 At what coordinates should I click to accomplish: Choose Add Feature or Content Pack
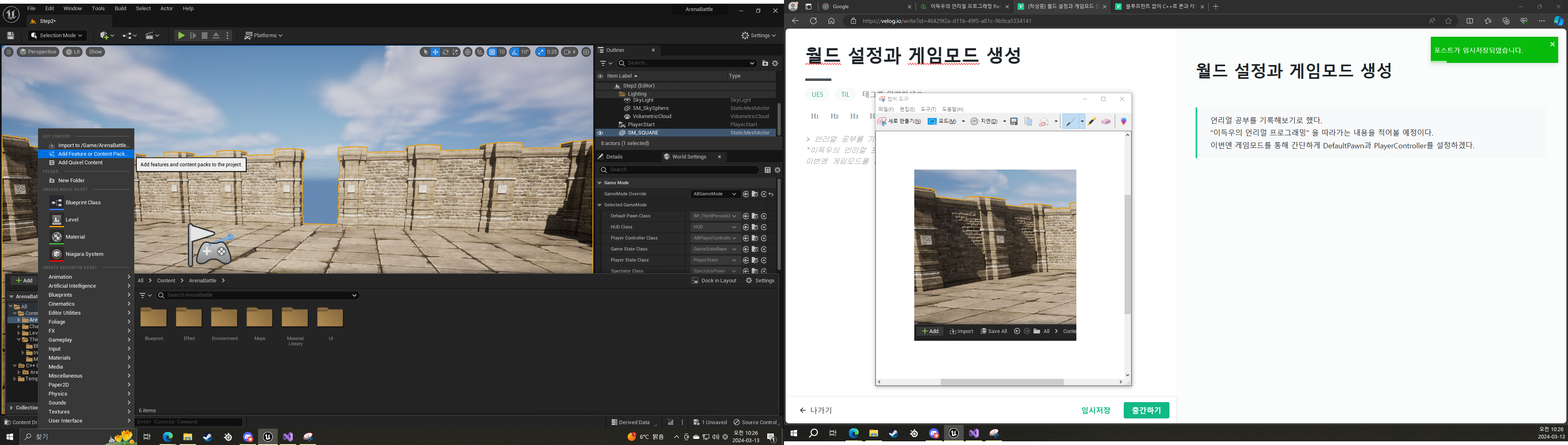[x=87, y=154]
